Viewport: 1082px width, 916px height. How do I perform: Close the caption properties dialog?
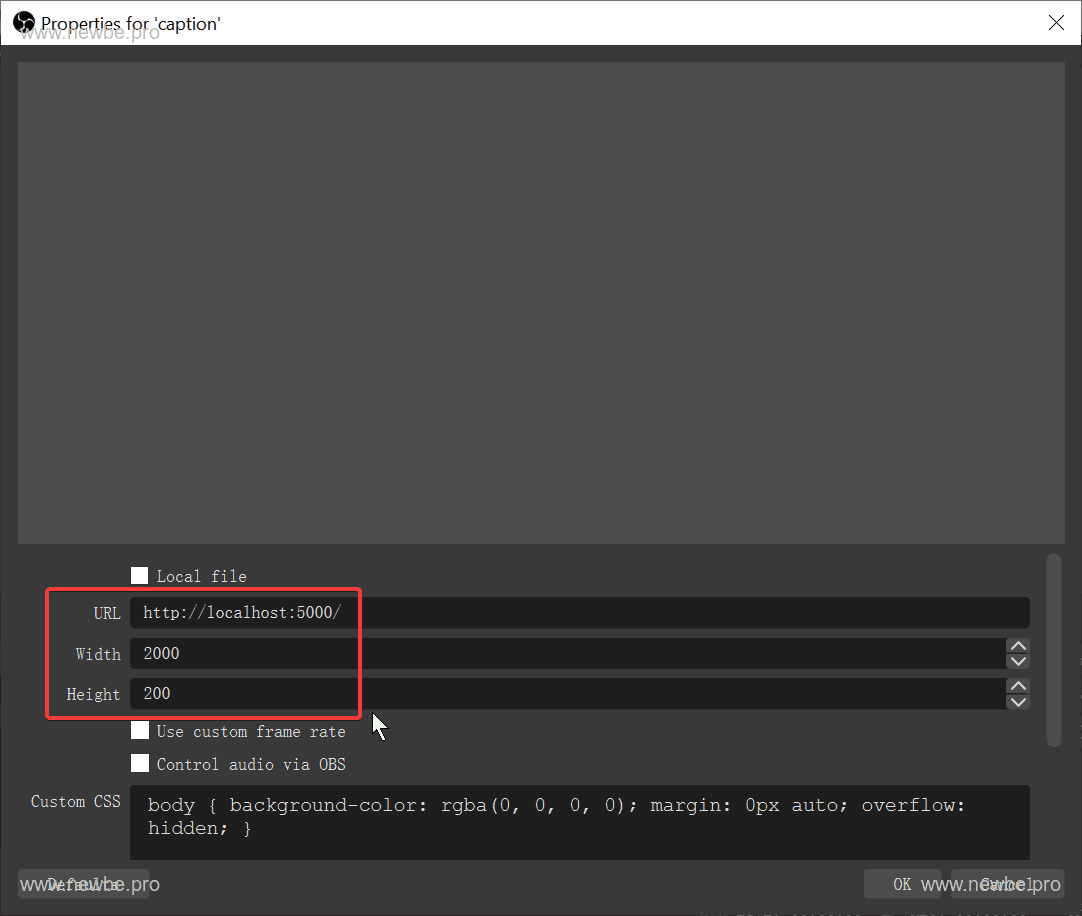[x=1056, y=22]
